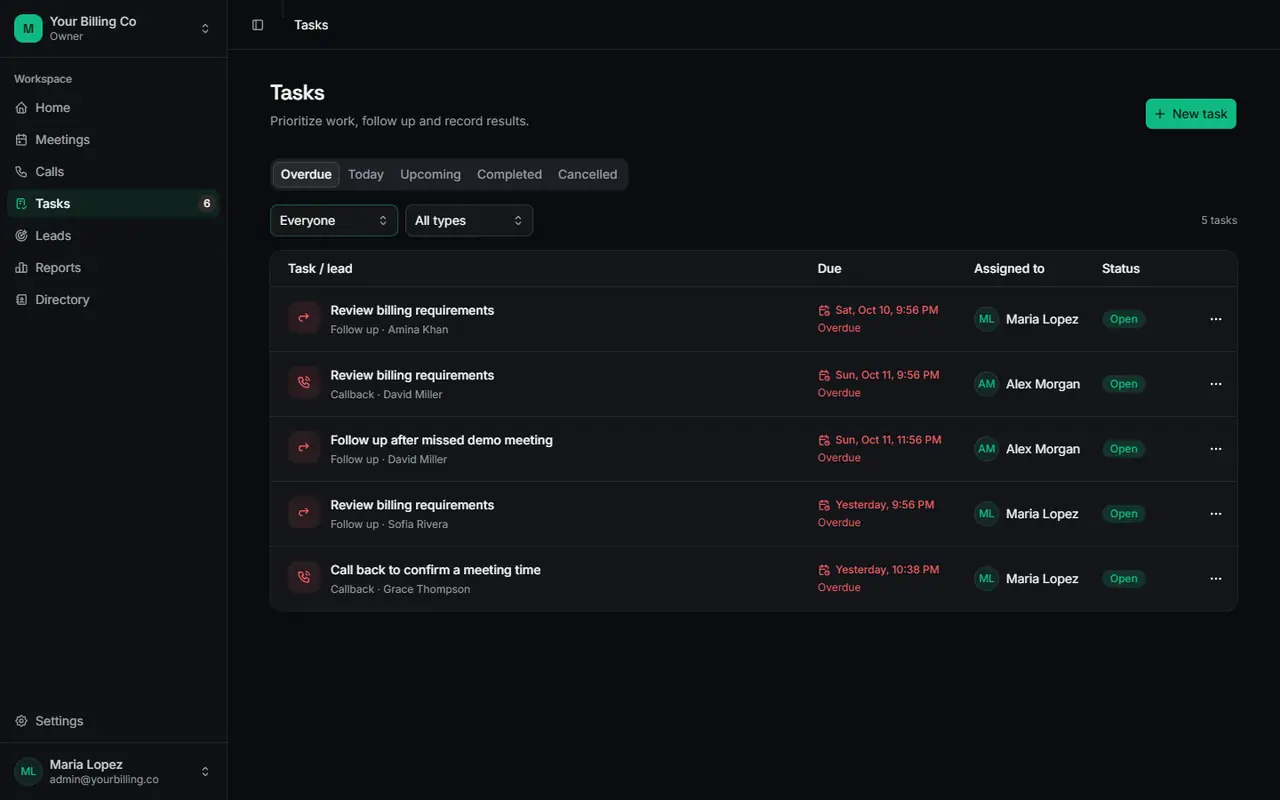Open row actions for missed demo meeting task

(1216, 449)
